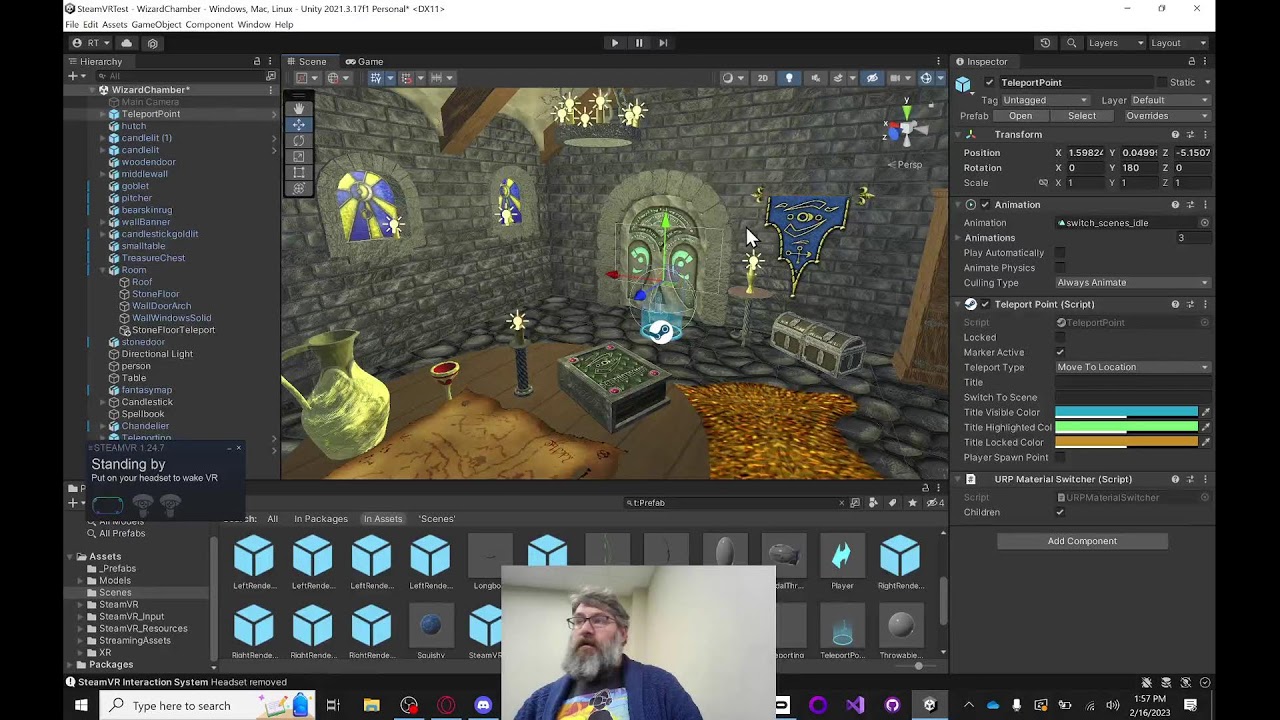Image resolution: width=1280 pixels, height=720 pixels.
Task: Click the favorite star in Project search
Action: (912, 503)
